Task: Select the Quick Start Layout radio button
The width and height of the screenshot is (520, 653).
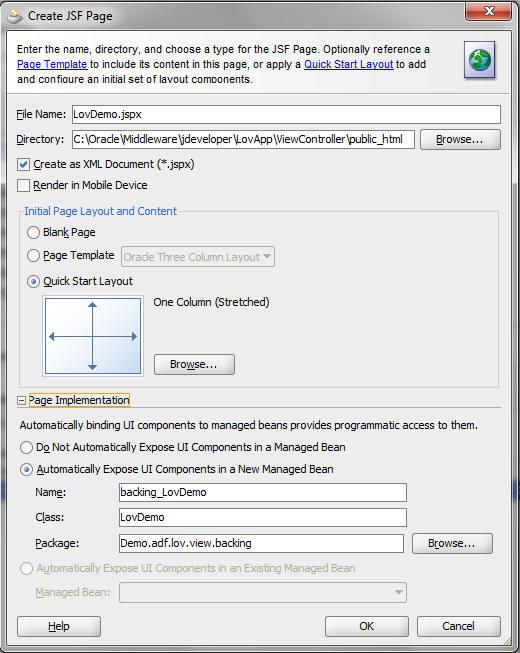Action: [x=33, y=282]
